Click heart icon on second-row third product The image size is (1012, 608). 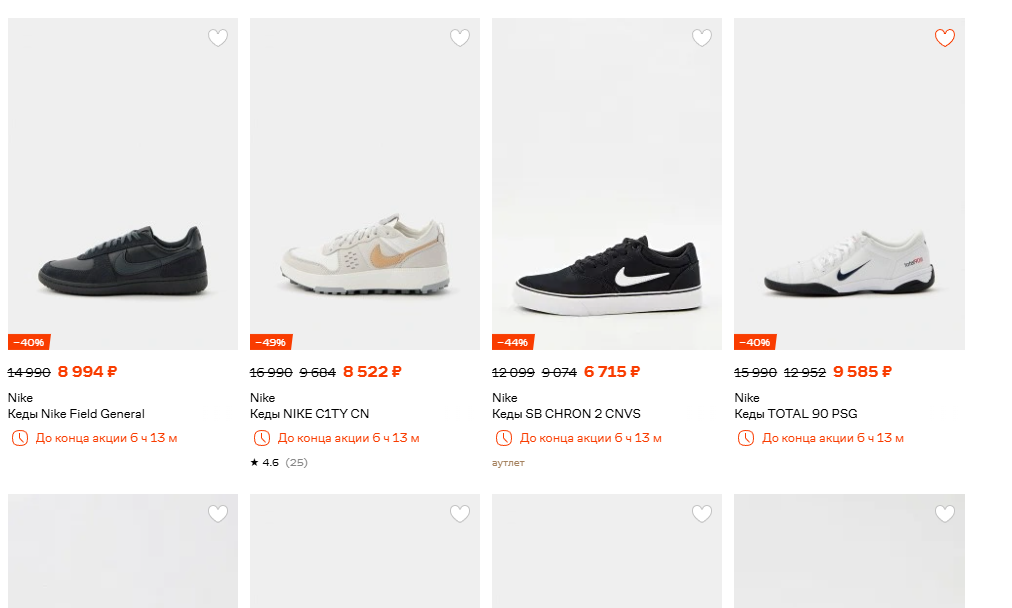tap(702, 514)
